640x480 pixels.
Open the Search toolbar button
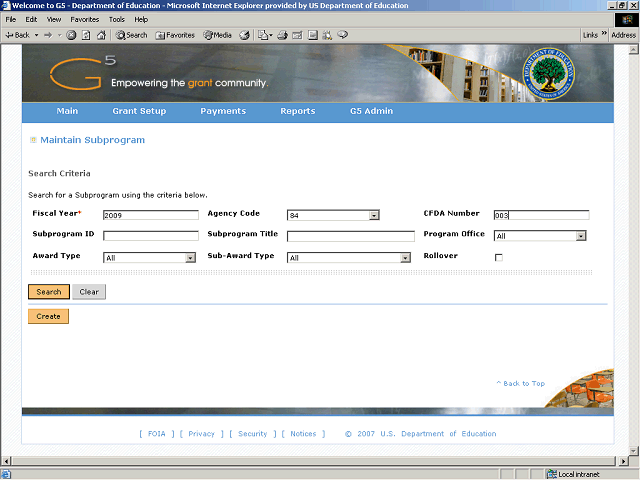(131, 35)
